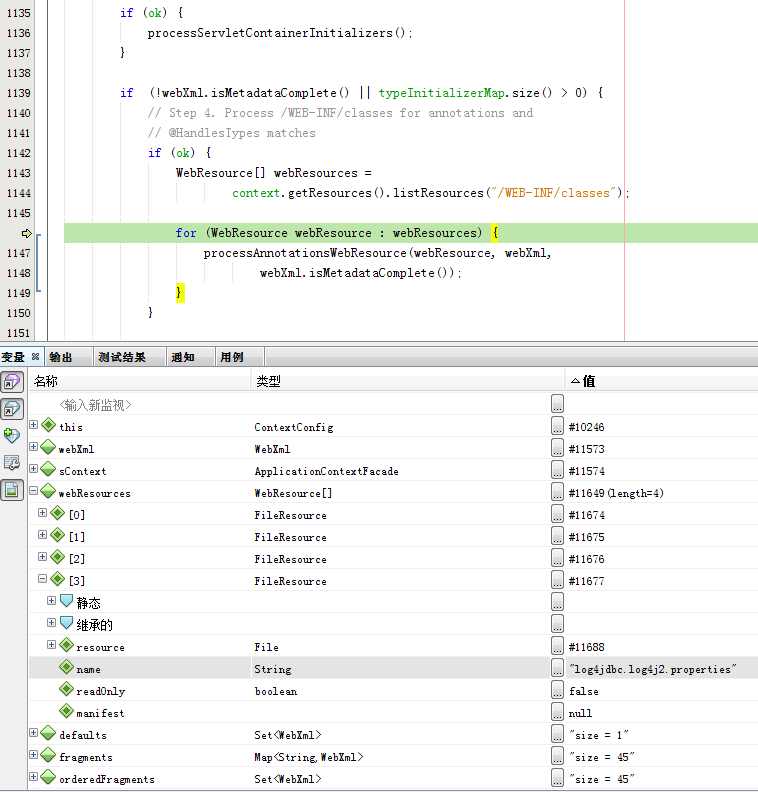
Task: Expand the fragments variable node
Action: 33,755
